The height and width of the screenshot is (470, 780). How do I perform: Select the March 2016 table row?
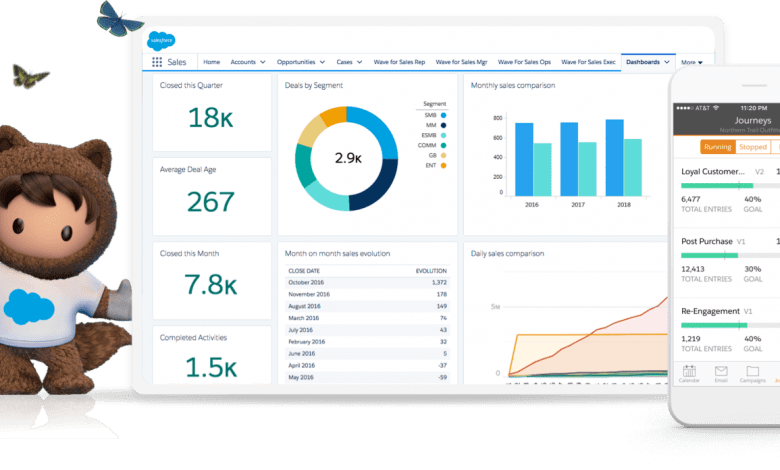368,318
